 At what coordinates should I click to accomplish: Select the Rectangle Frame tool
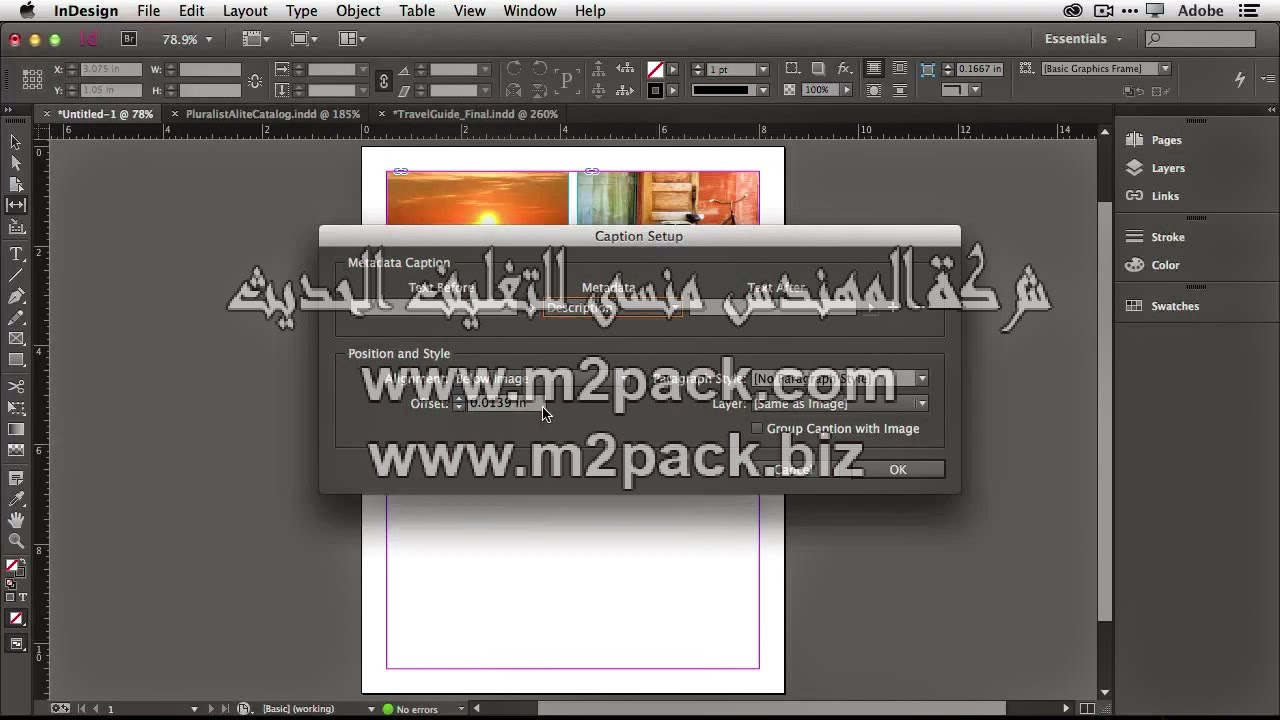click(x=16, y=338)
